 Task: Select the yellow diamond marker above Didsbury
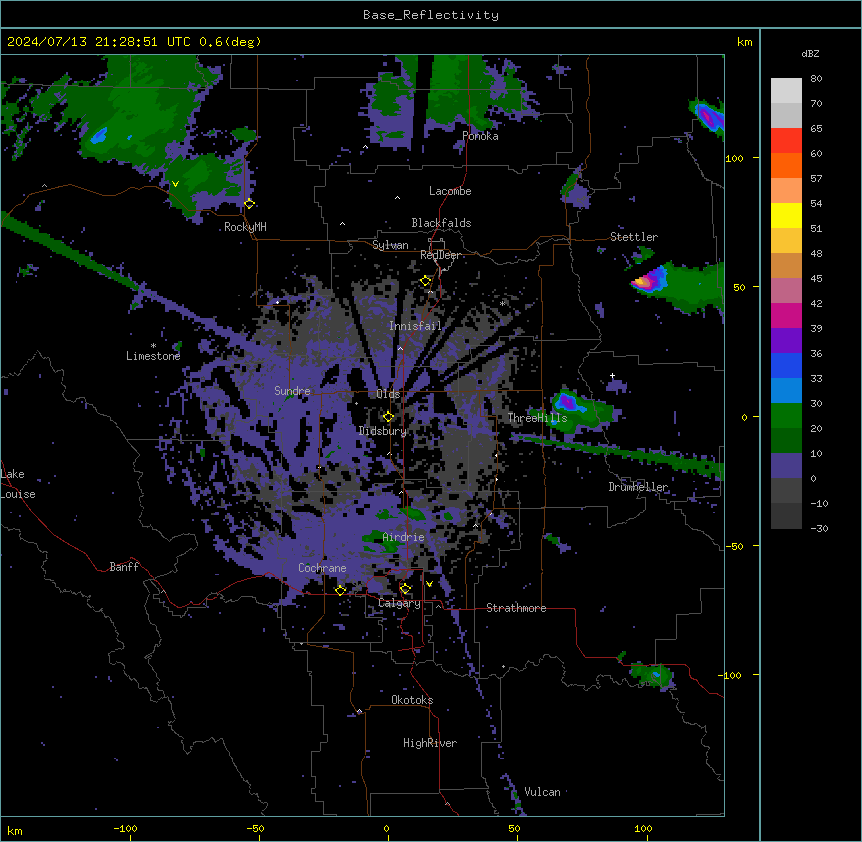coord(388,417)
